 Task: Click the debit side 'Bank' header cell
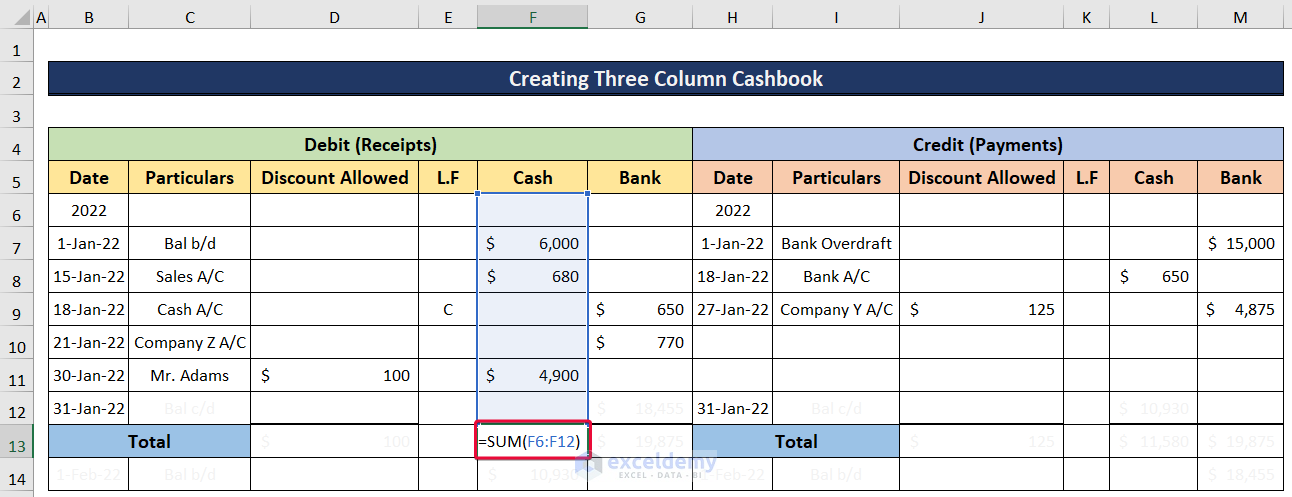[x=640, y=177]
